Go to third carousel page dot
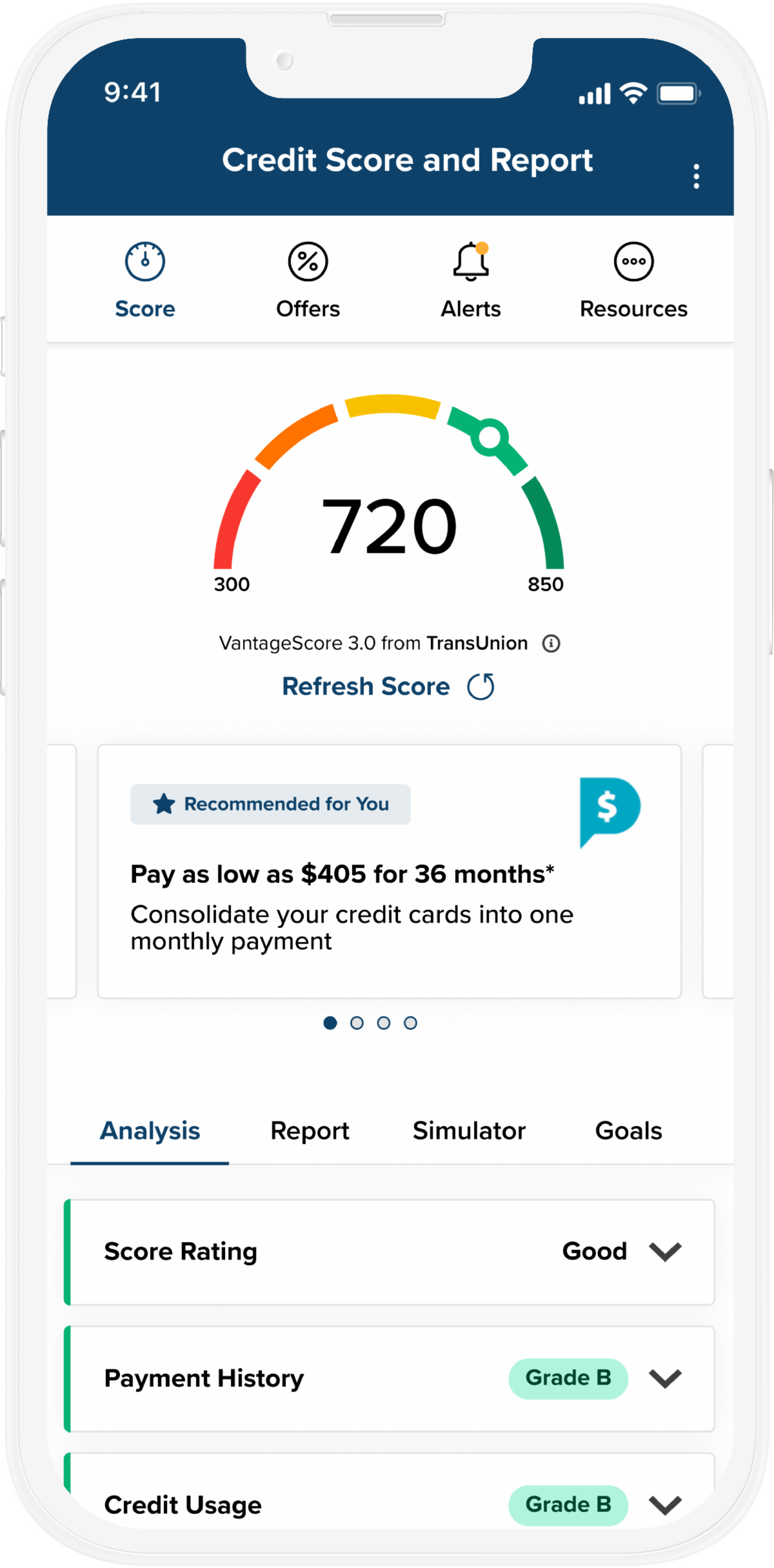The height and width of the screenshot is (1568, 774). [384, 1023]
